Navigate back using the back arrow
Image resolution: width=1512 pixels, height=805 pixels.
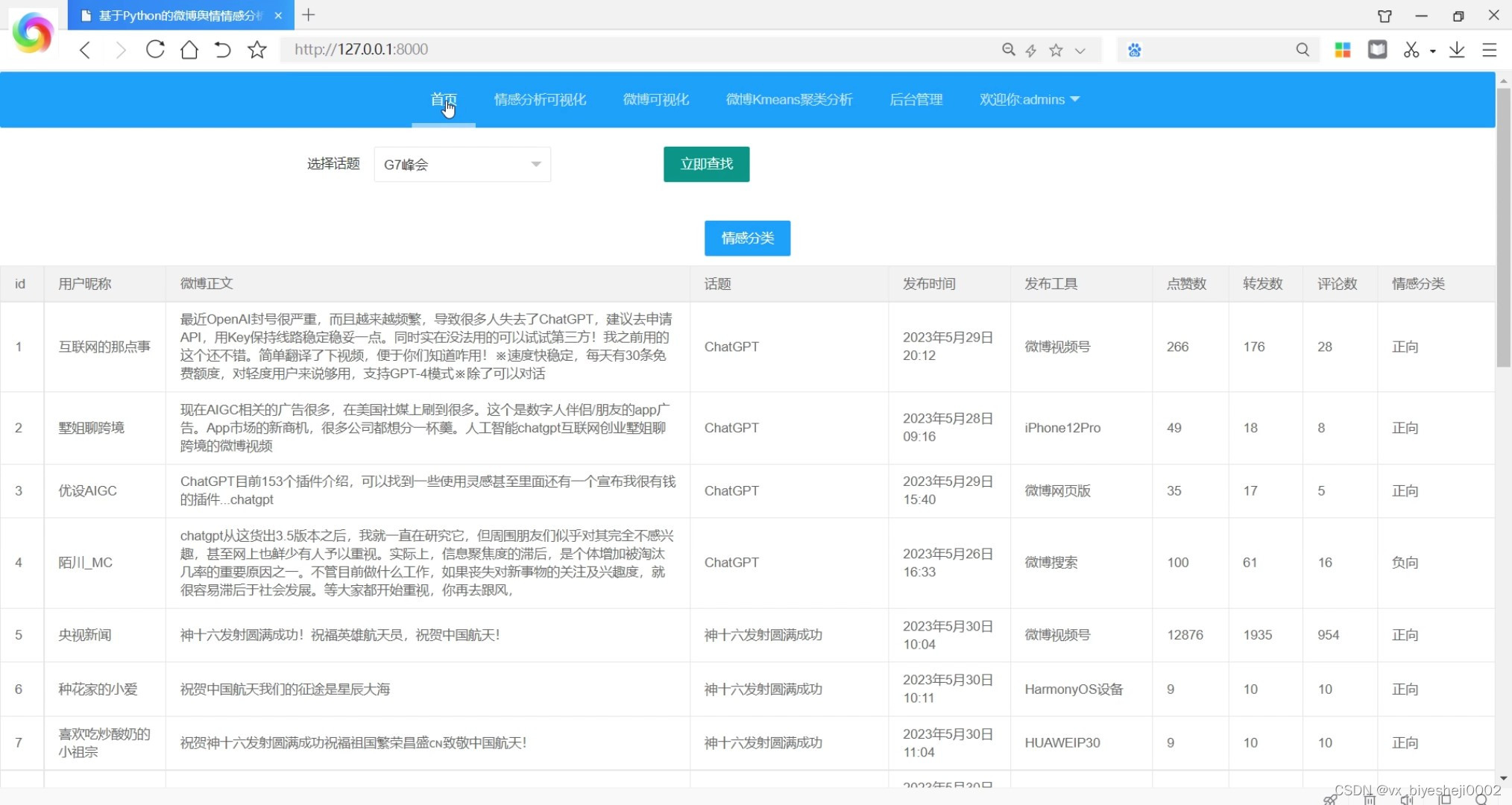point(84,49)
